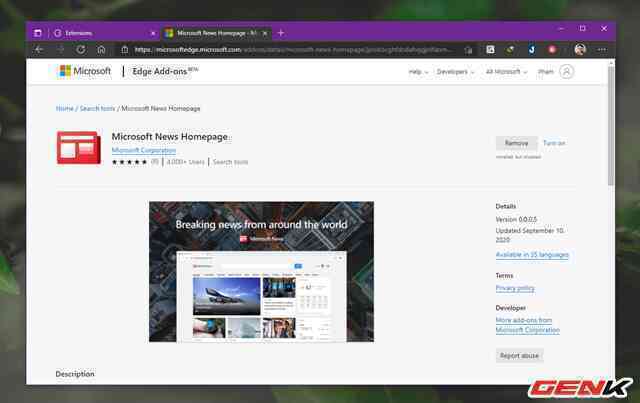Image resolution: width=640 pixels, height=403 pixels.
Task: Expand the All Microsoft dropdown
Action: pyautogui.click(x=507, y=72)
